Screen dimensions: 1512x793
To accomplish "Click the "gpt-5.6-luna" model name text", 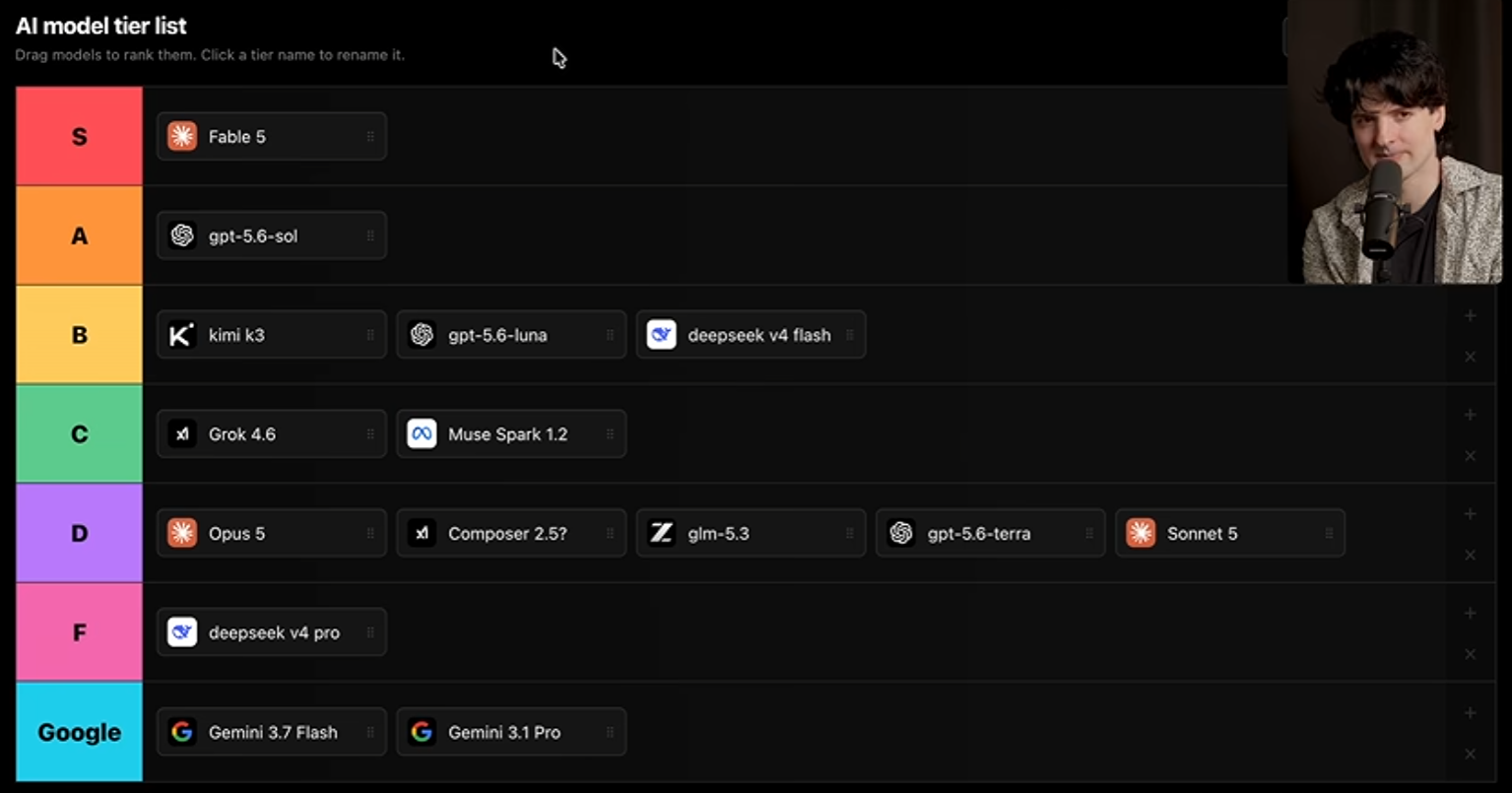I will pyautogui.click(x=497, y=336).
